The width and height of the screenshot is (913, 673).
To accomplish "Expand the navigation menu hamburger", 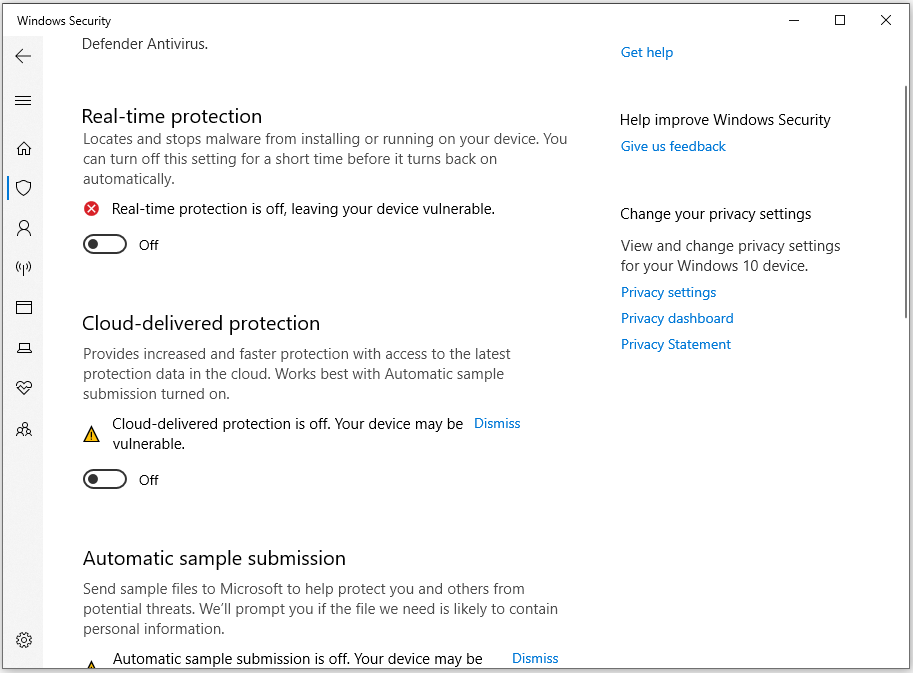I will pos(23,100).
